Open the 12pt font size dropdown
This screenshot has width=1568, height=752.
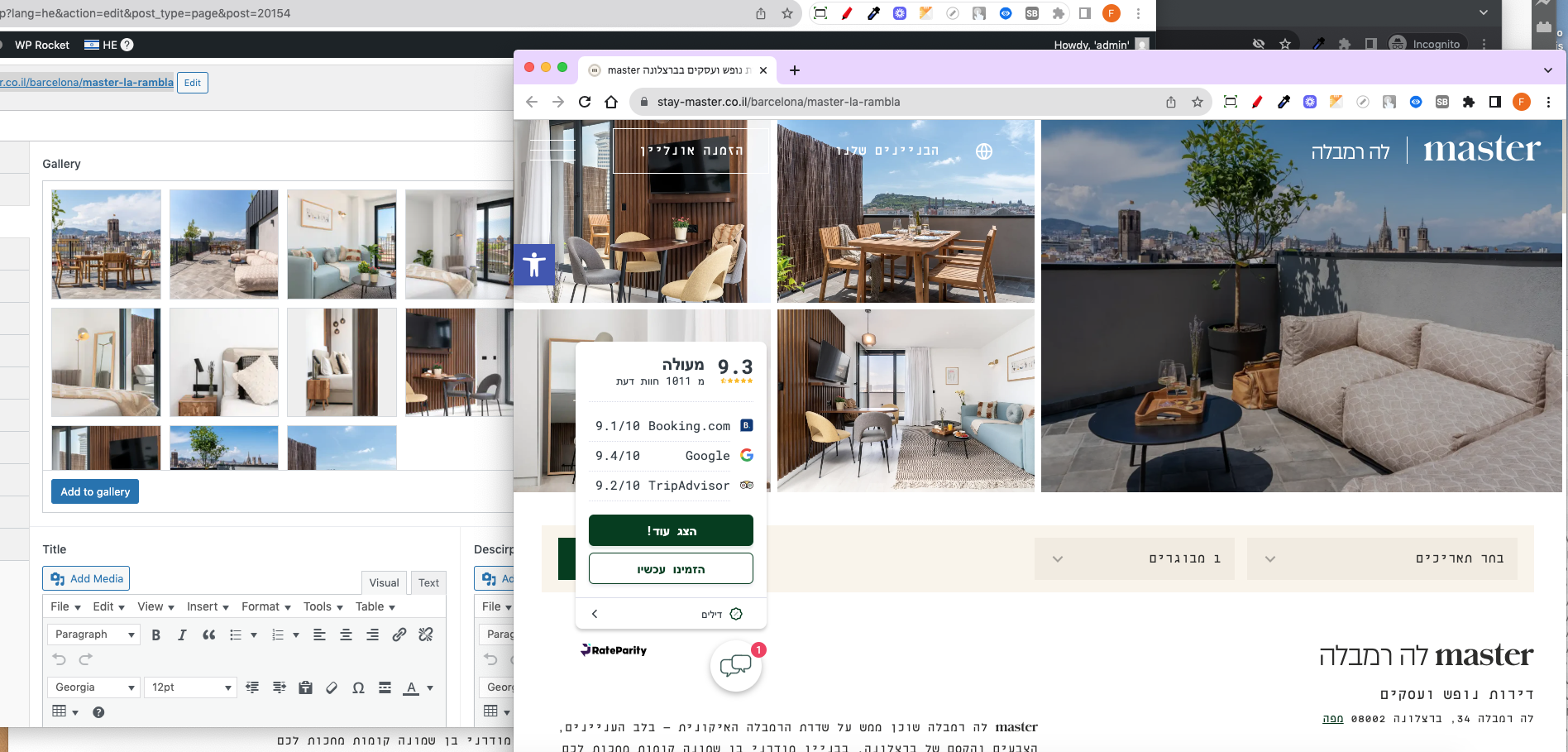coord(190,687)
